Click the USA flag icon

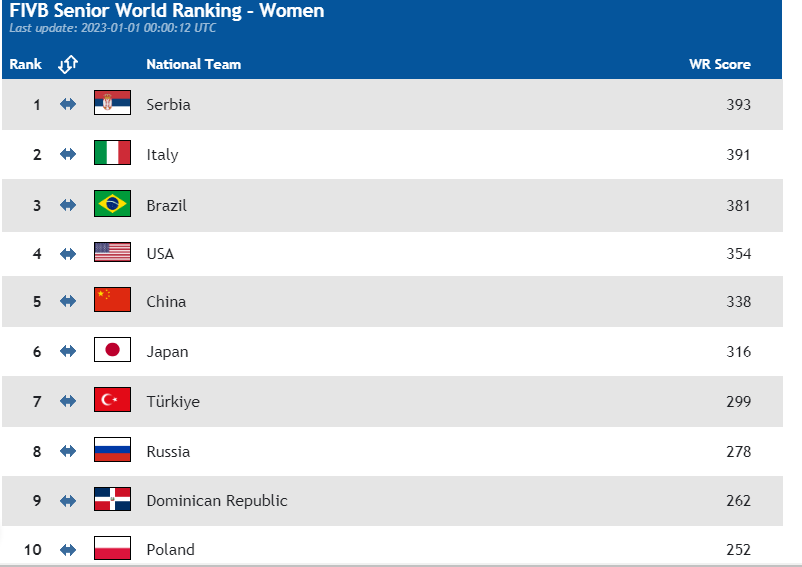click(x=112, y=253)
